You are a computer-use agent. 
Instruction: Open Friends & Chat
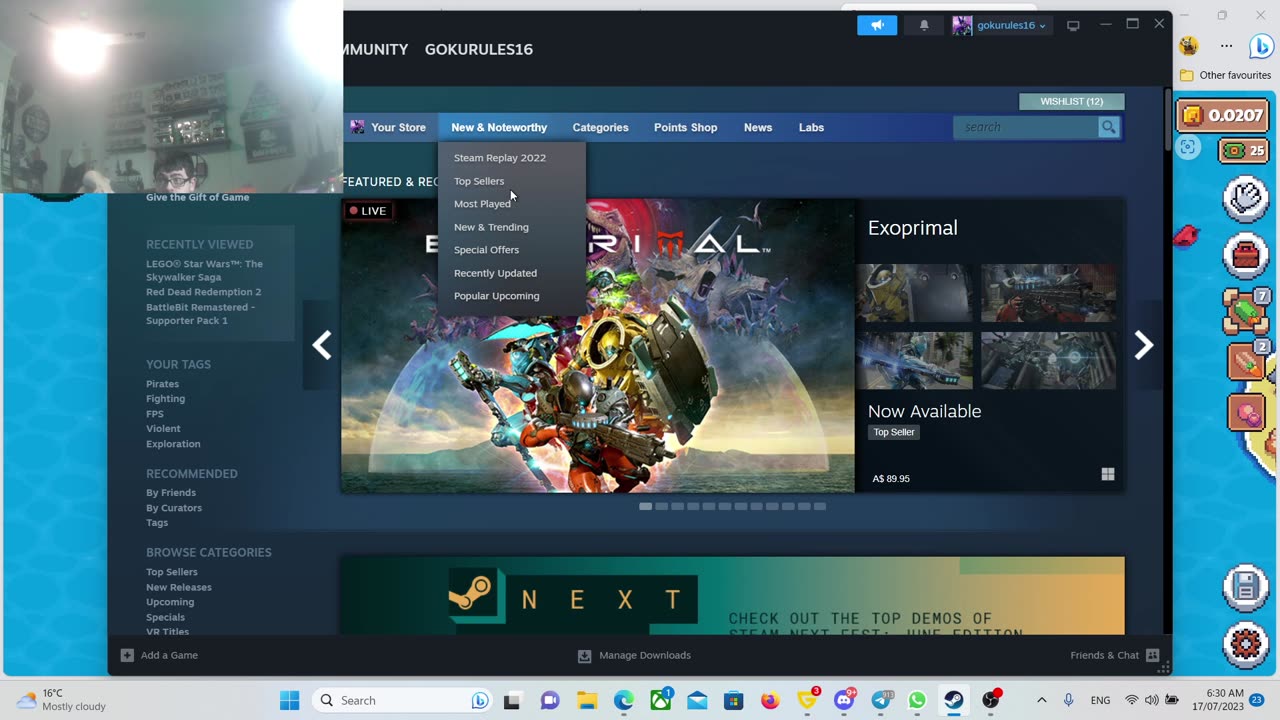tap(1114, 656)
